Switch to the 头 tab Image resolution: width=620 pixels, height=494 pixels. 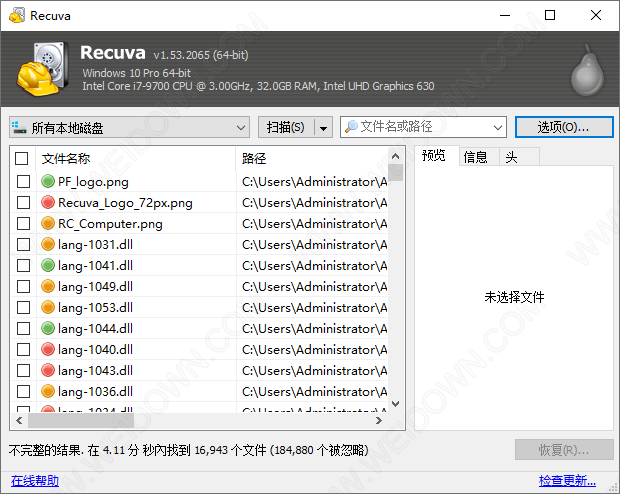click(x=511, y=157)
